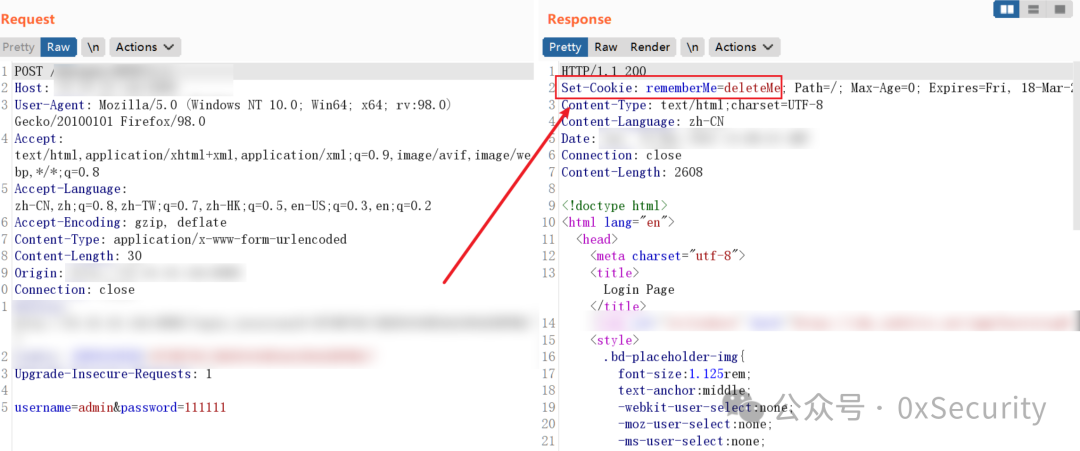The image size is (1080, 451).
Task: Switch Request view to Raw tab
Action: click(x=59, y=47)
